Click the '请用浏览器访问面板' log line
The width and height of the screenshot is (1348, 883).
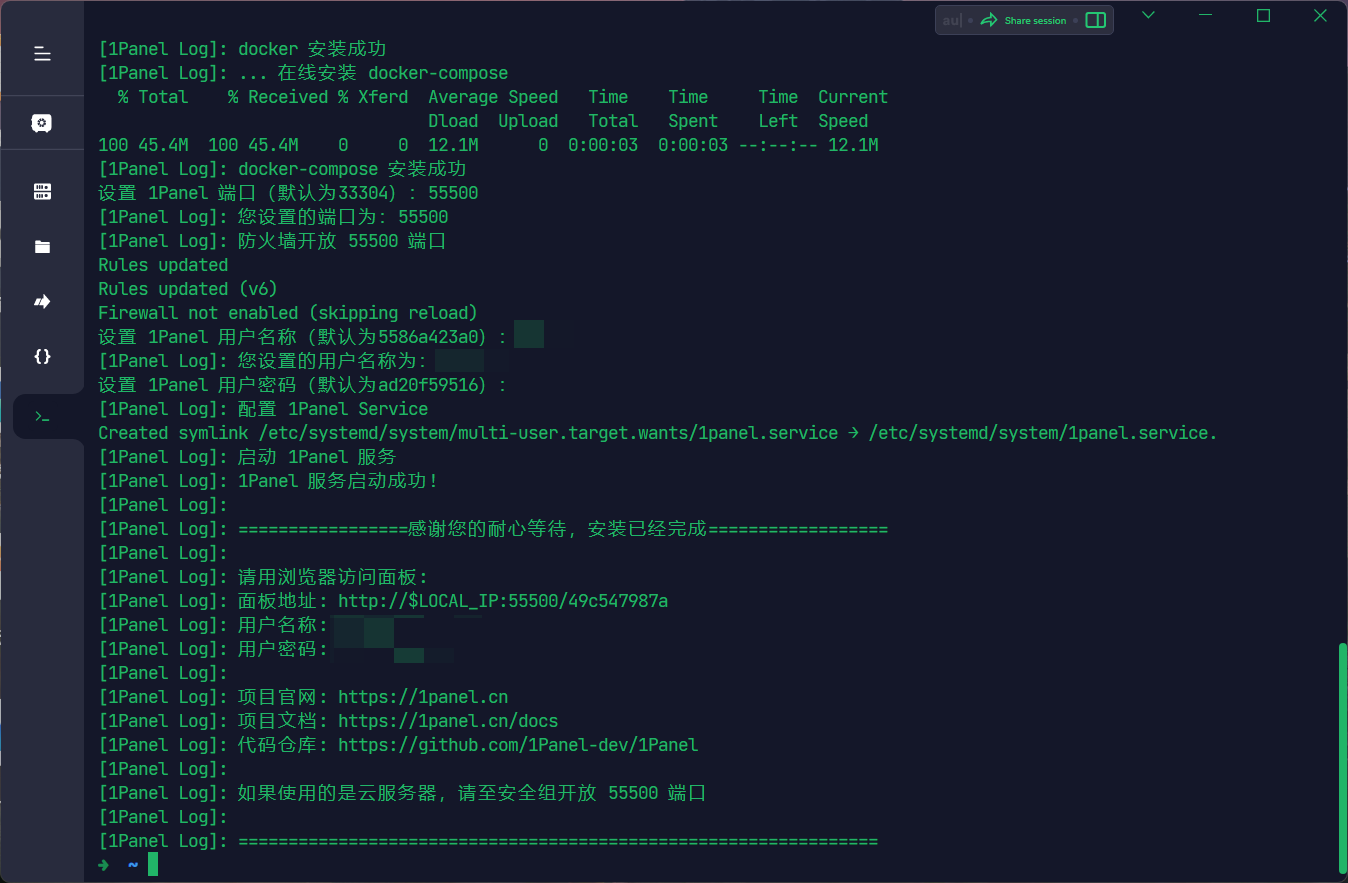coord(264,577)
